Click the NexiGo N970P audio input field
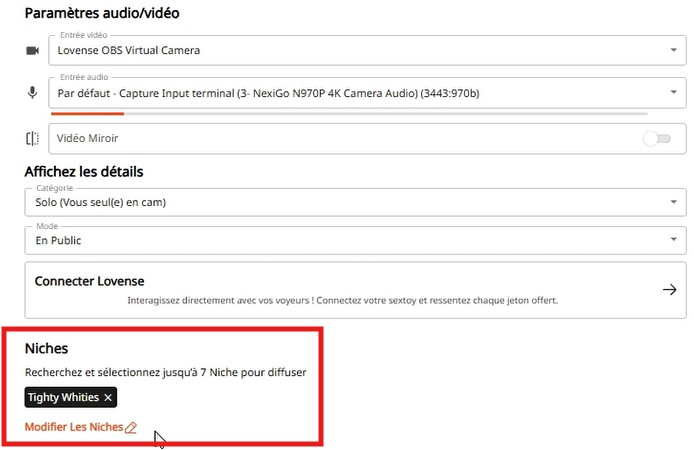This screenshot has width=694, height=450. click(x=367, y=92)
